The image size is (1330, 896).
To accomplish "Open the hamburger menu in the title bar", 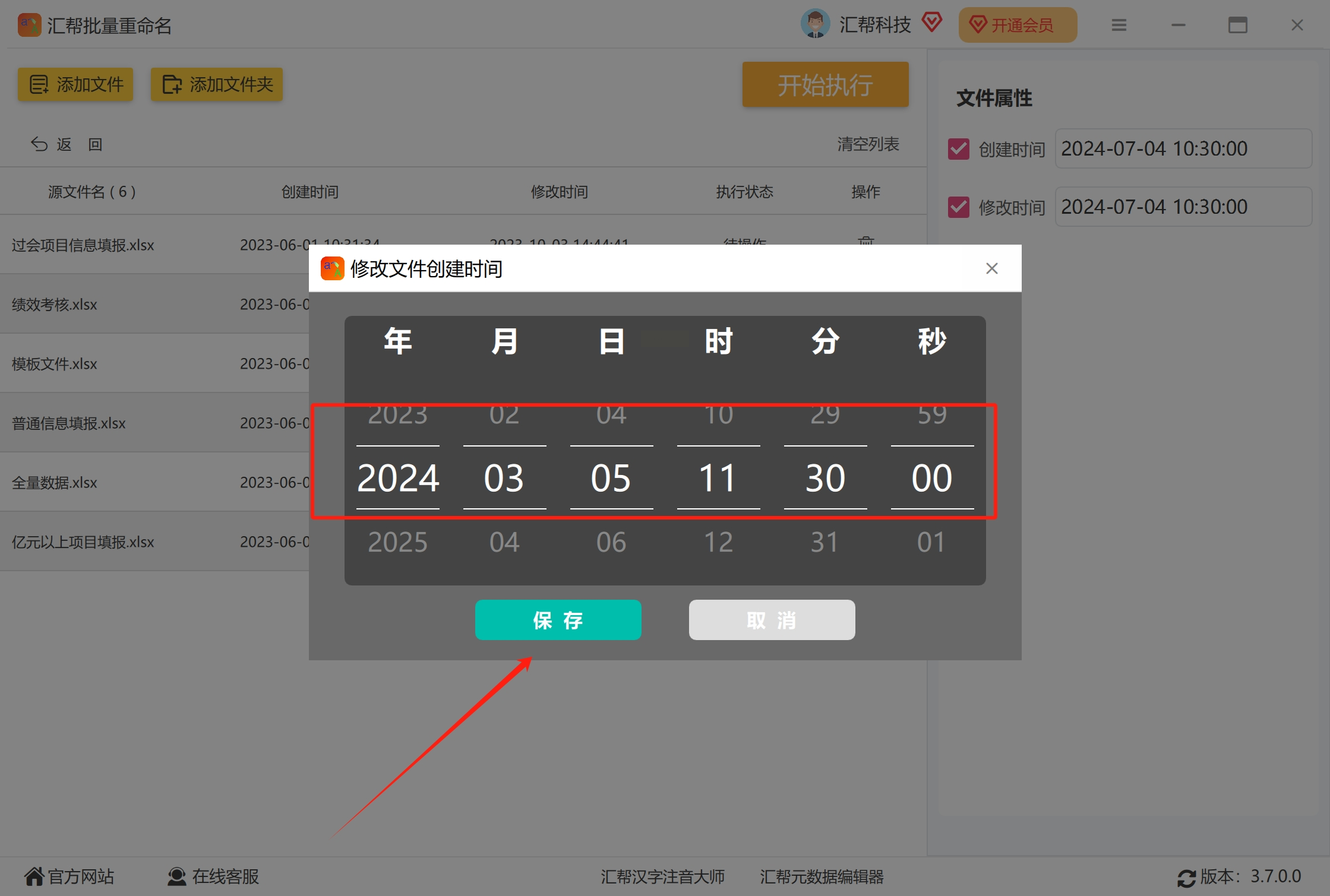I will point(1119,25).
